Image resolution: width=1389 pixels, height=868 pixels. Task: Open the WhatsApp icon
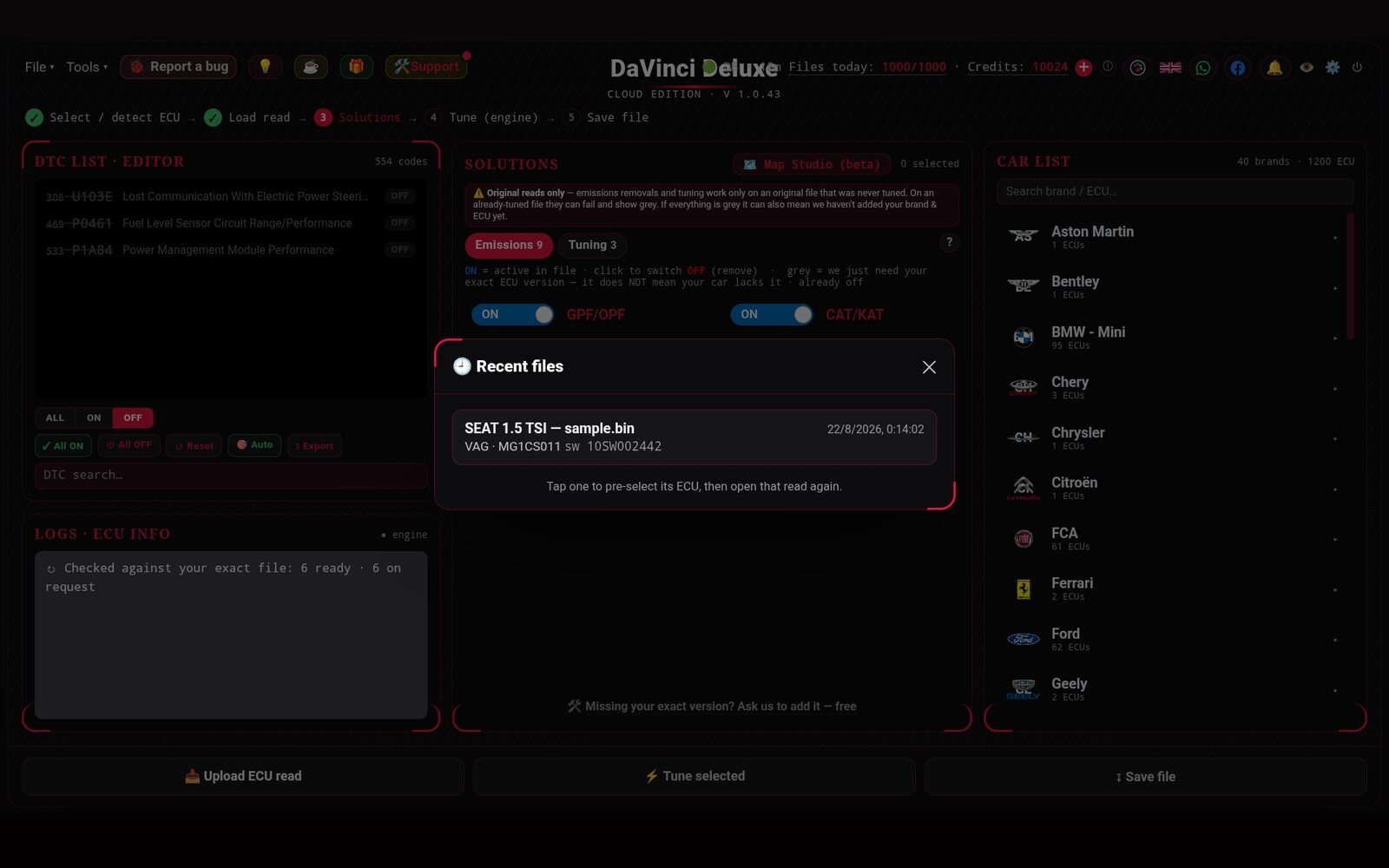click(x=1203, y=67)
